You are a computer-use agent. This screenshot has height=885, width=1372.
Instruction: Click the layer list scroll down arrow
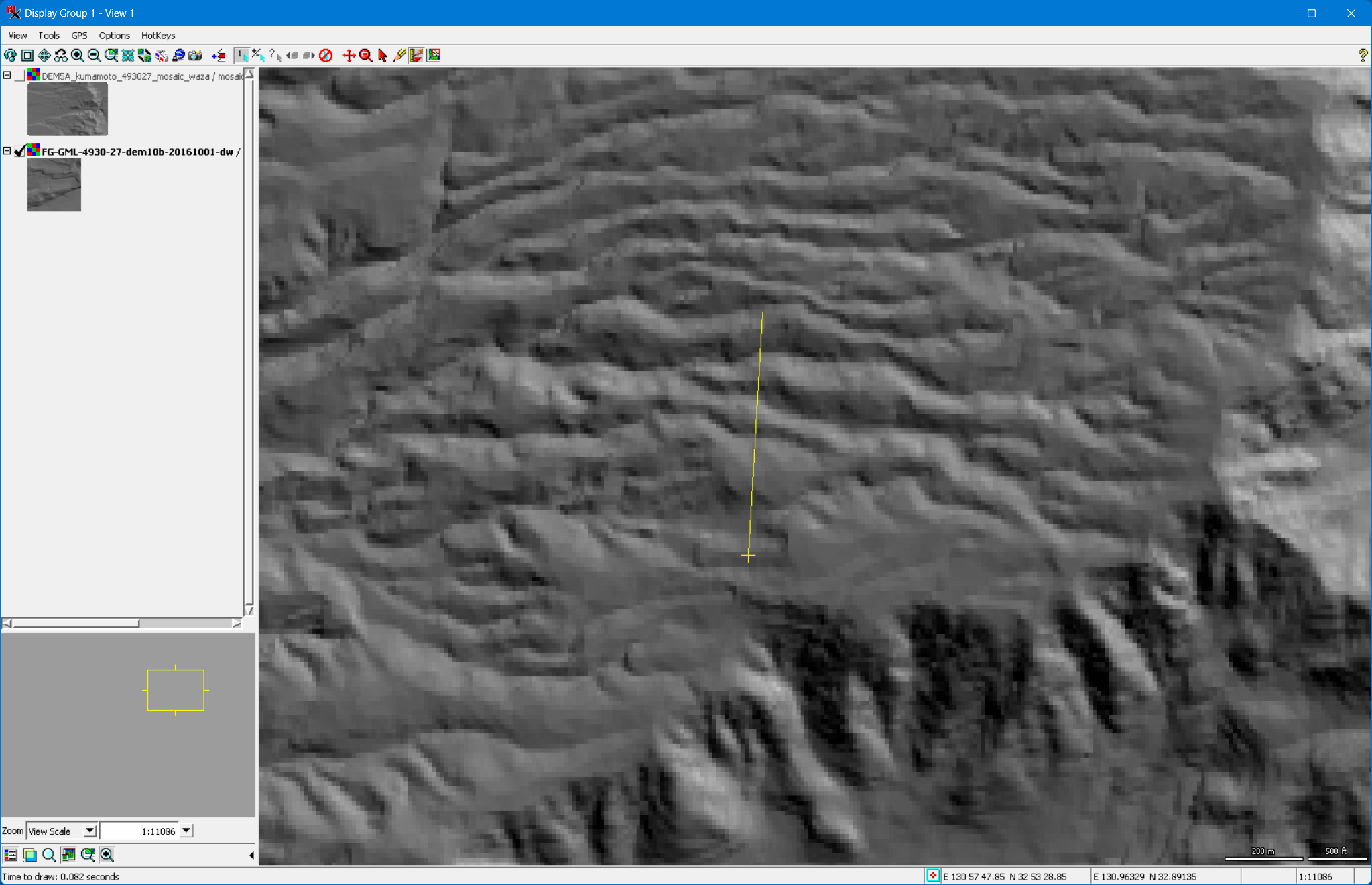point(249,610)
